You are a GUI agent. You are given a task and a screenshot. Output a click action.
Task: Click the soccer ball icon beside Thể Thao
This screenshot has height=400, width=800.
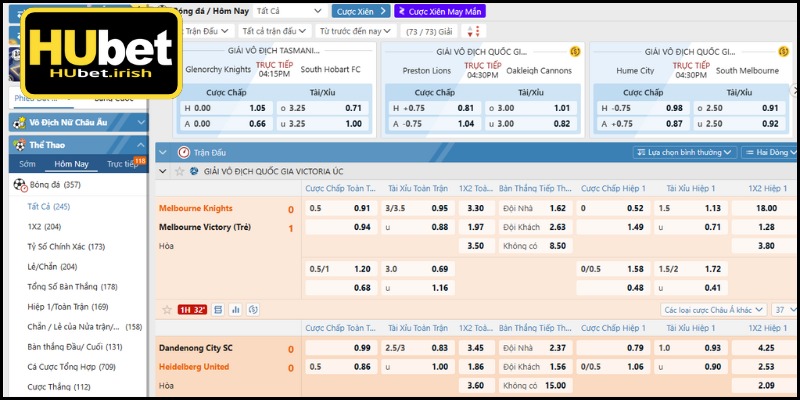click(x=20, y=145)
